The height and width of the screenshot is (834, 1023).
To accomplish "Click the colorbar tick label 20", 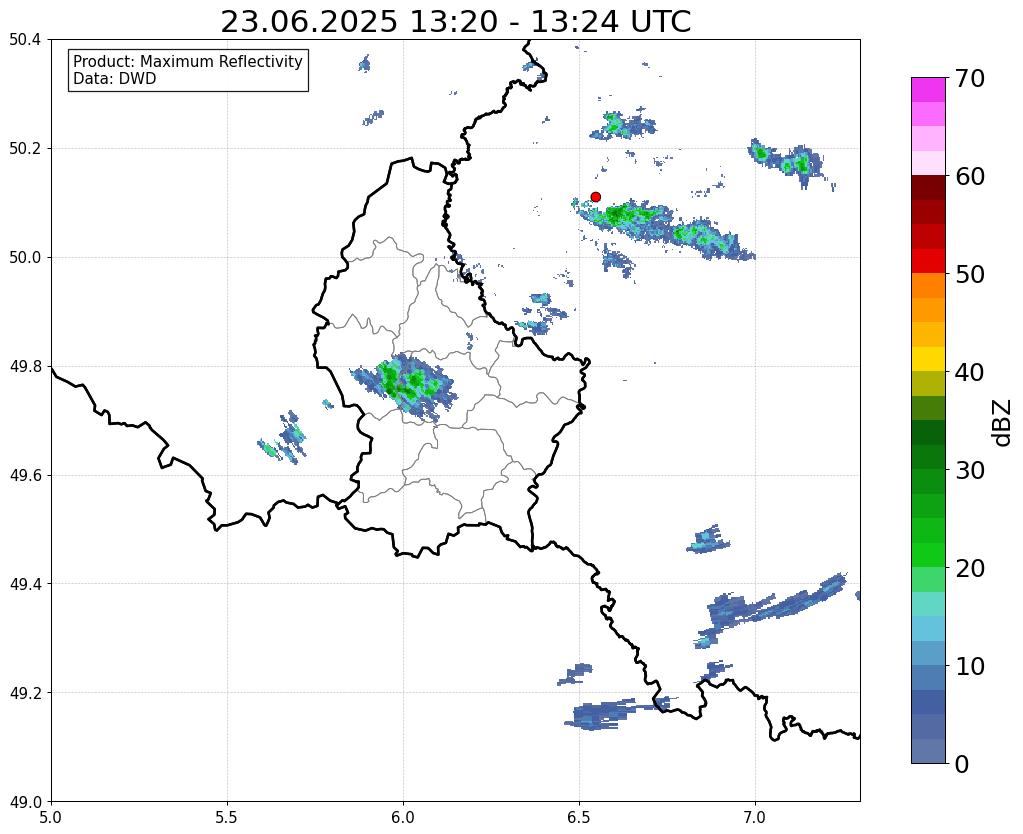I will click(x=970, y=568).
